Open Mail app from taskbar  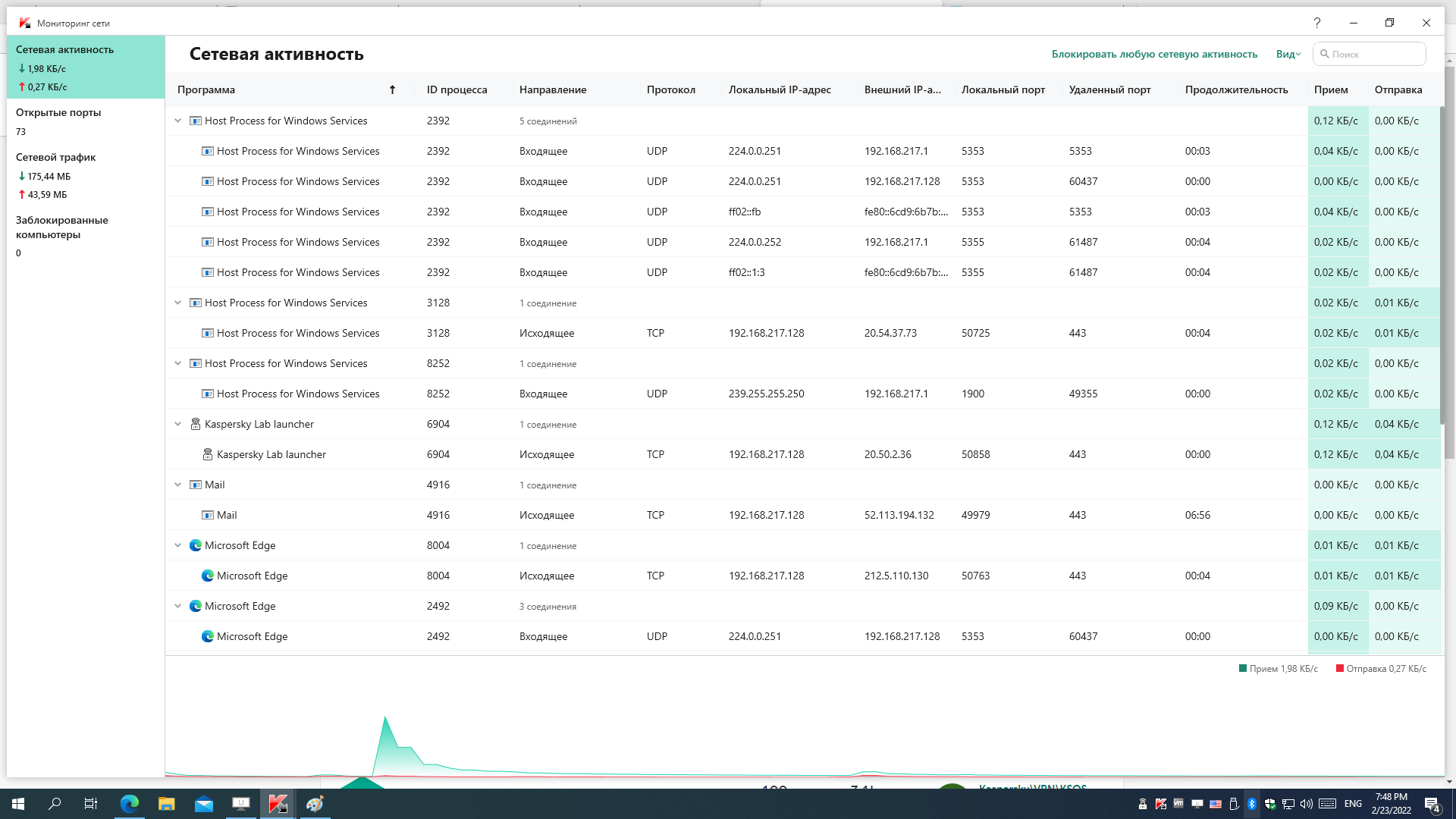click(x=204, y=804)
